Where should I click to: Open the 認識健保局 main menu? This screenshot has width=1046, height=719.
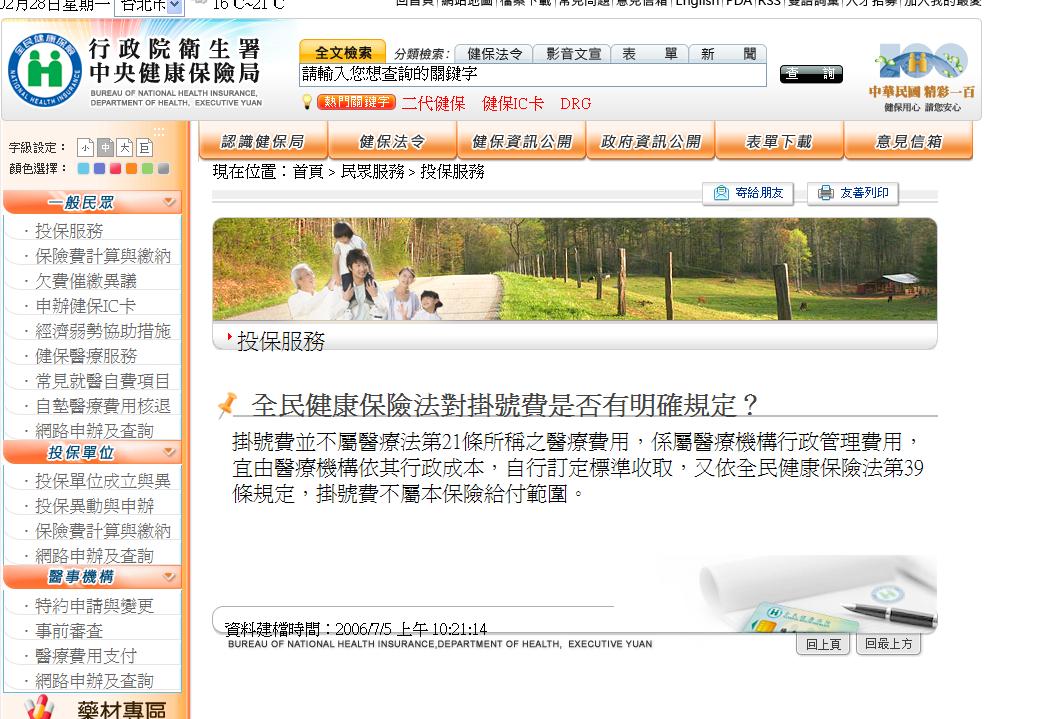point(263,141)
